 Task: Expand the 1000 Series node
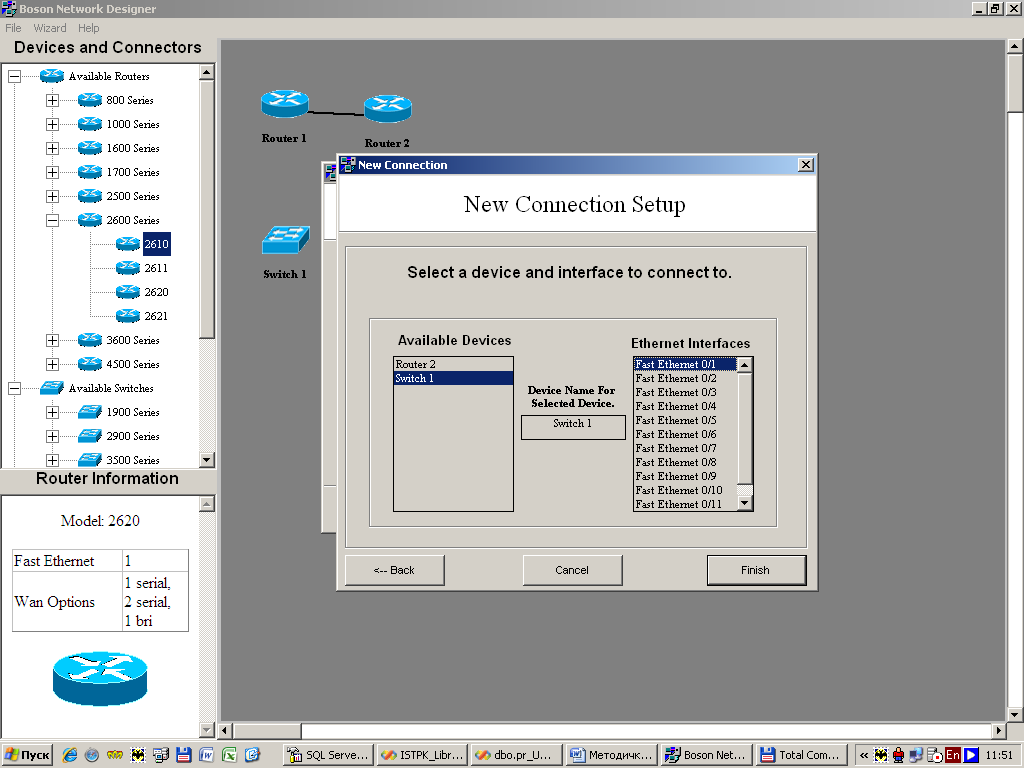tap(52, 124)
